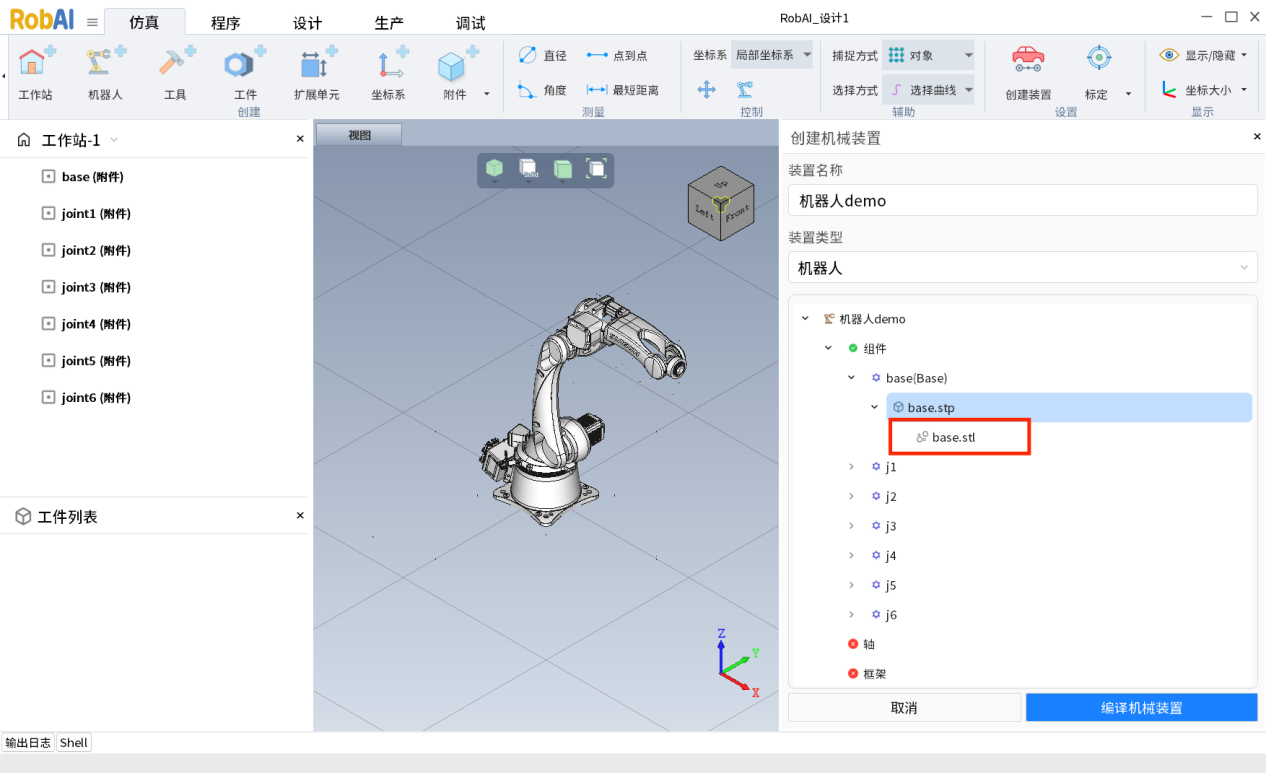This screenshot has width=1266, height=773.
Task: Collapse the 机器人demo tree node
Action: click(805, 319)
